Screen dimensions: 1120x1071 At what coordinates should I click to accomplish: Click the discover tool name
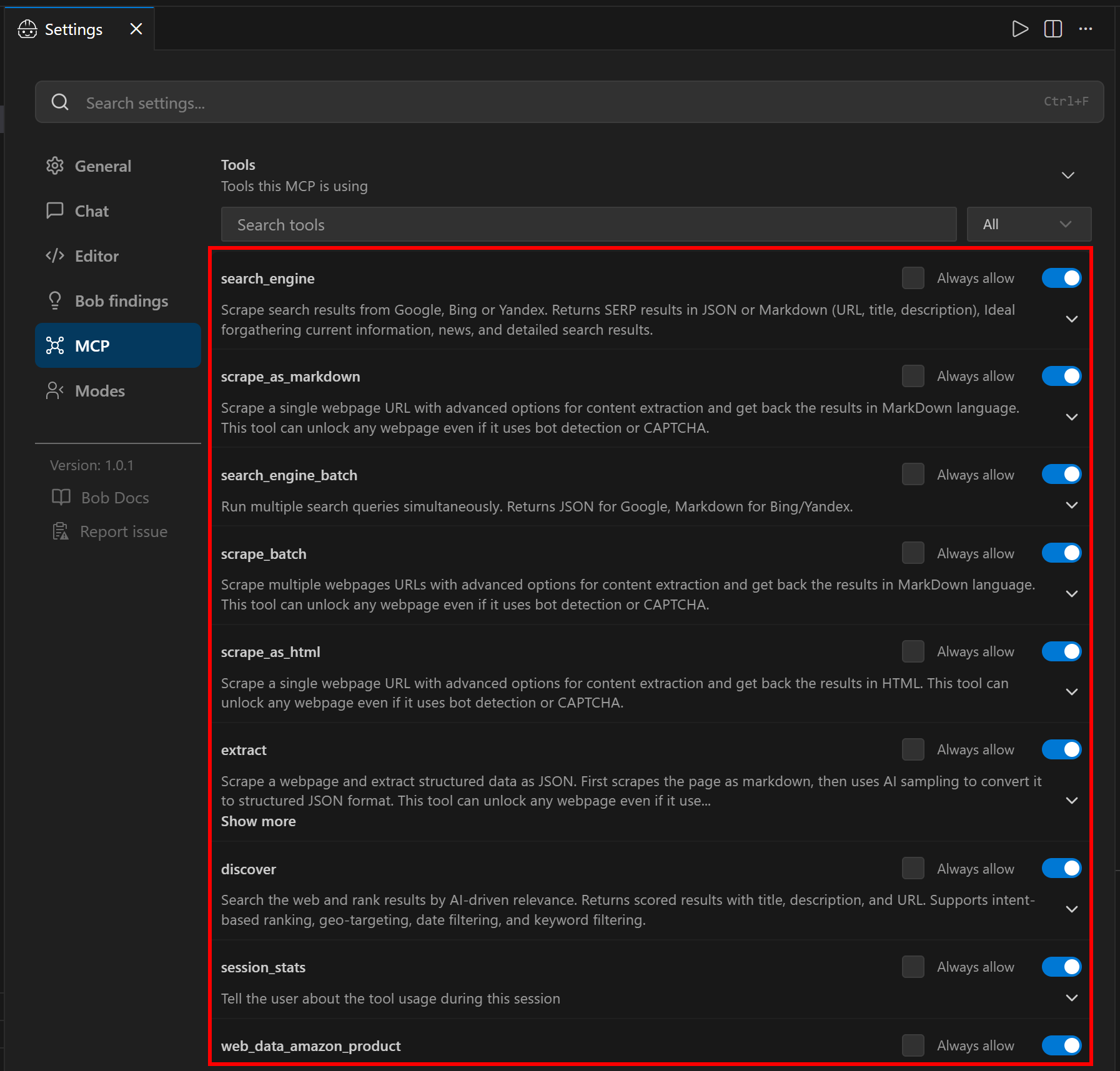pyautogui.click(x=249, y=869)
